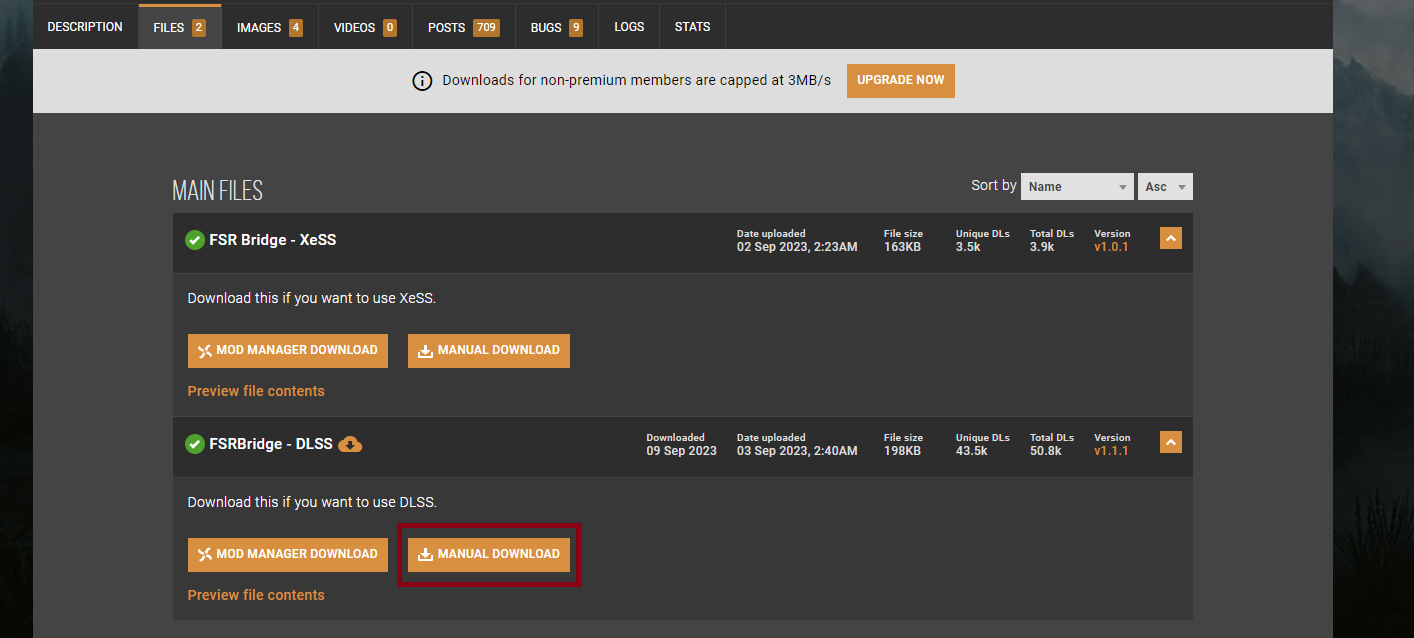Click the 163KB file size value

902,247
